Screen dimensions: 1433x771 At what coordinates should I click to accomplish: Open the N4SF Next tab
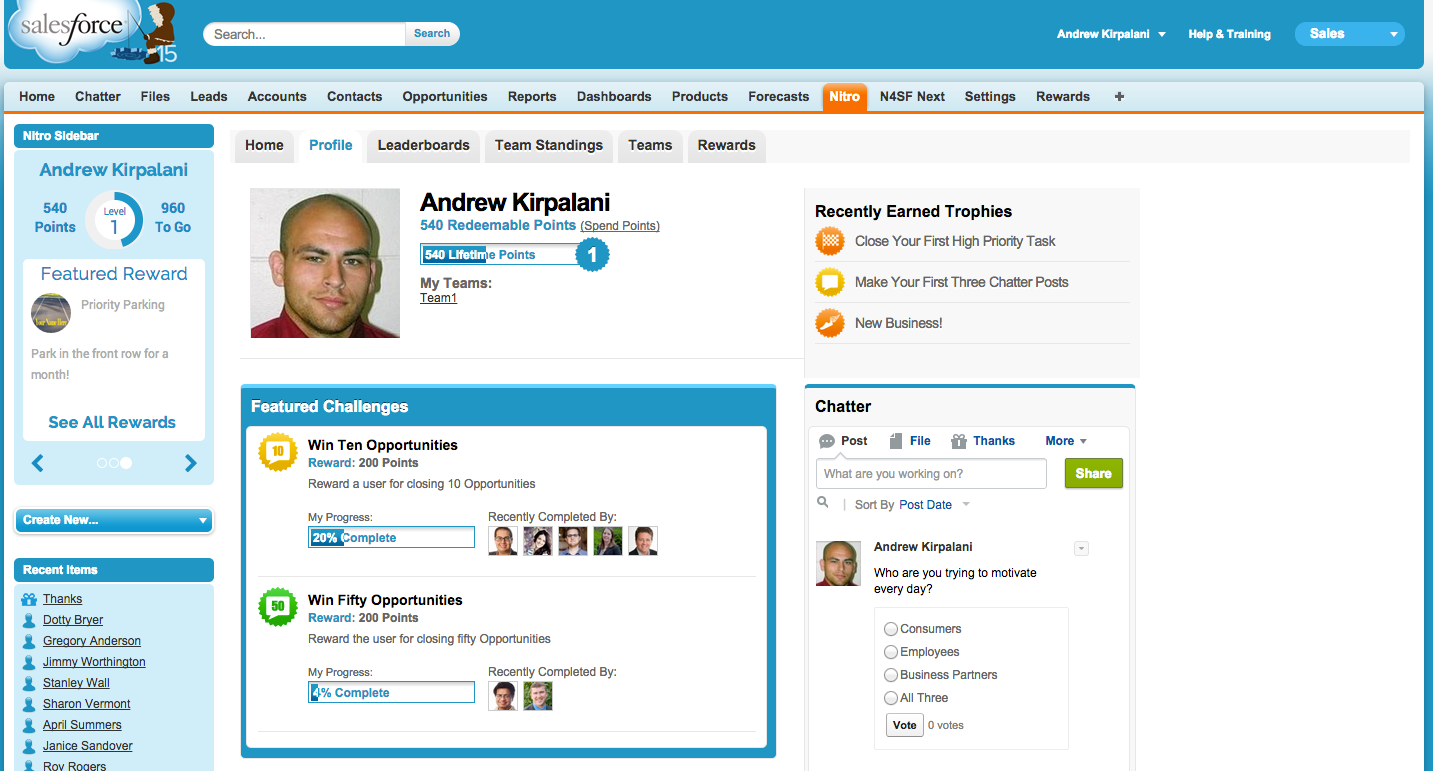point(912,96)
